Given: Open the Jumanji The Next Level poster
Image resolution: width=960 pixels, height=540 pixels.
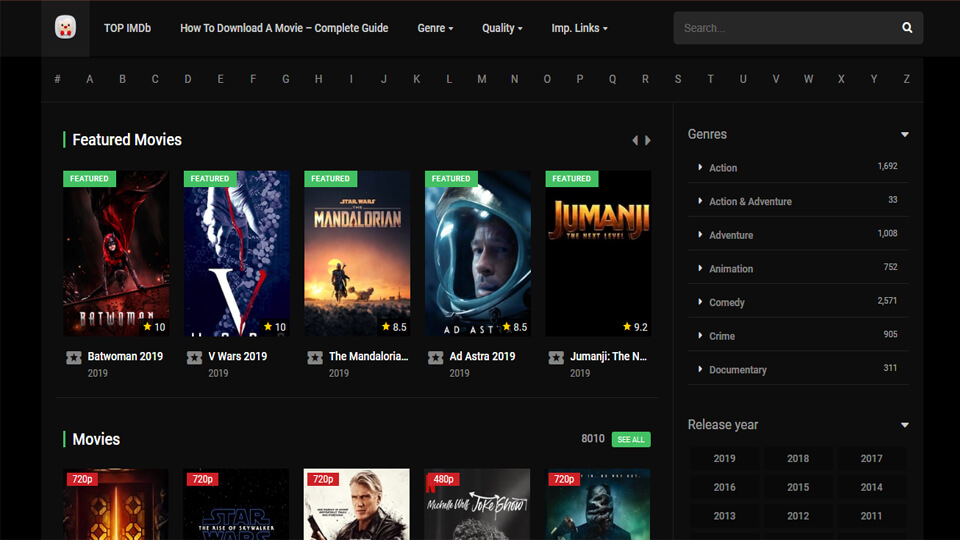Looking at the screenshot, I should point(598,253).
